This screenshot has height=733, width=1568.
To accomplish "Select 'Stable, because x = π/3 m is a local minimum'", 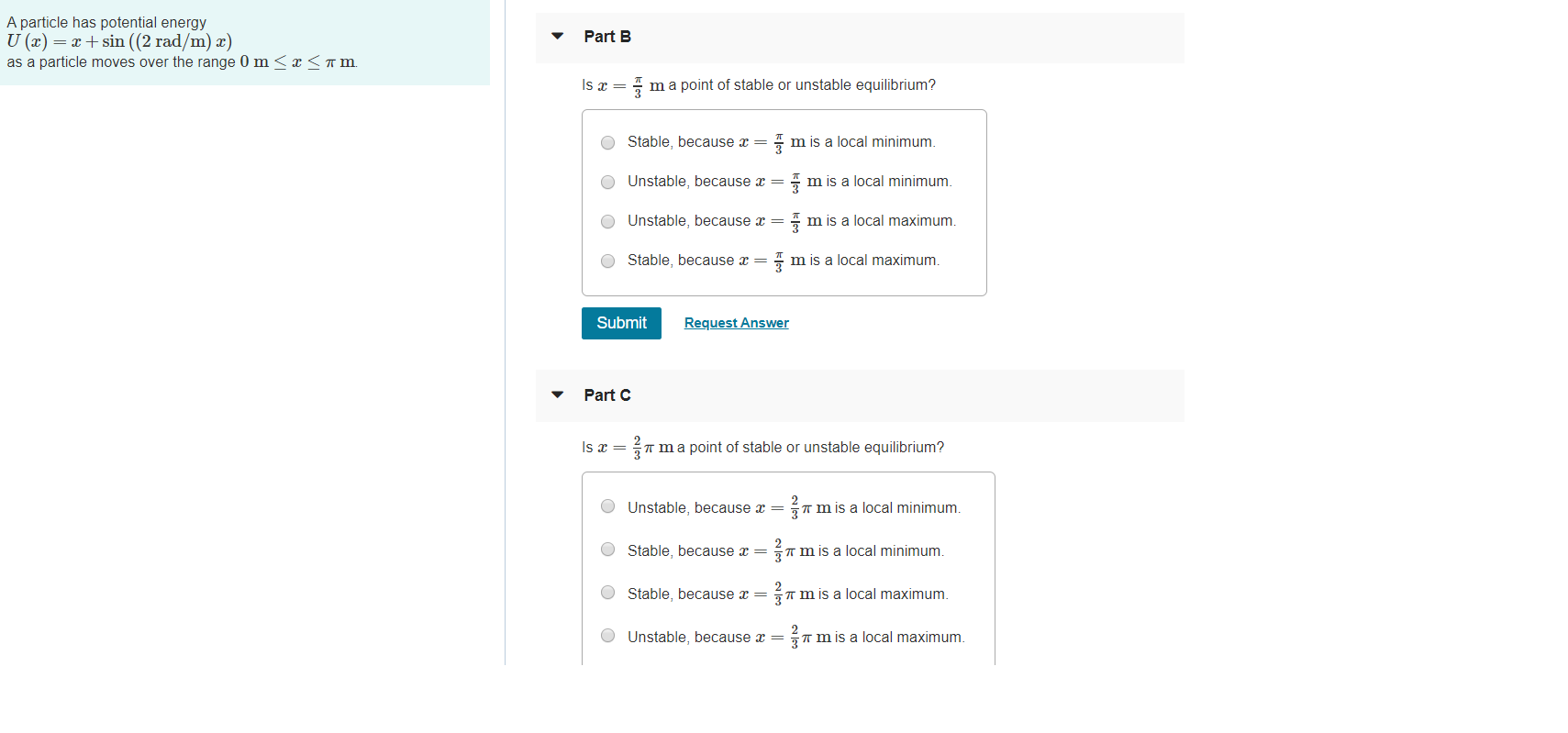I will tap(607, 143).
